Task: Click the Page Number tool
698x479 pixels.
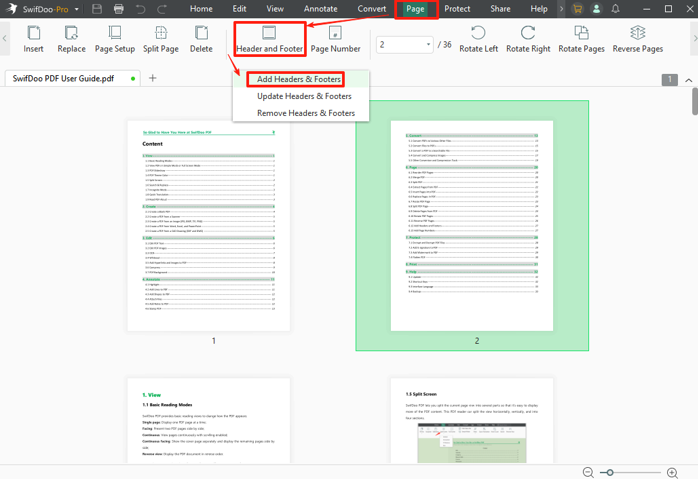Action: click(x=335, y=39)
